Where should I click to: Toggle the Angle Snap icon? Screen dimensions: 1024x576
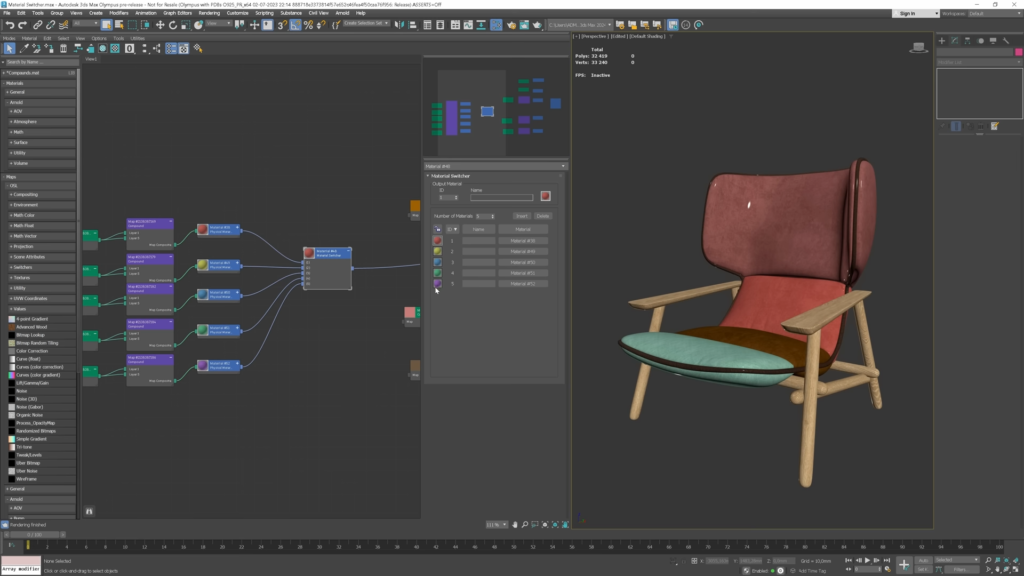[296, 25]
